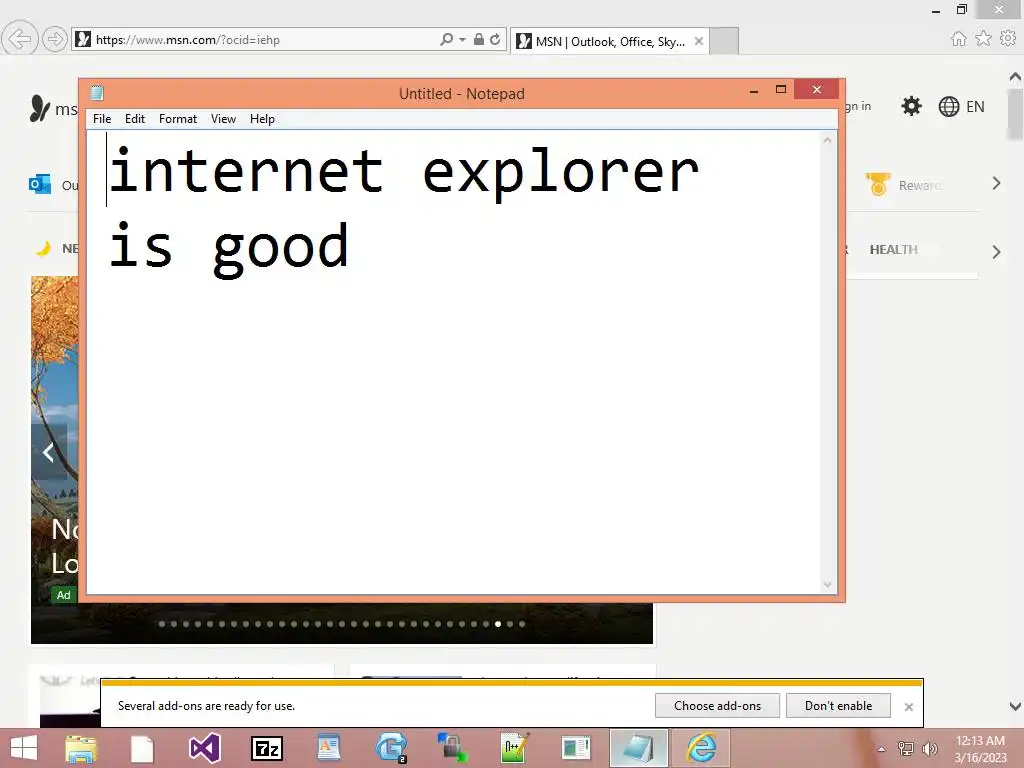Go forward using Internet Explorer's Forward arrow

[x=55, y=39]
